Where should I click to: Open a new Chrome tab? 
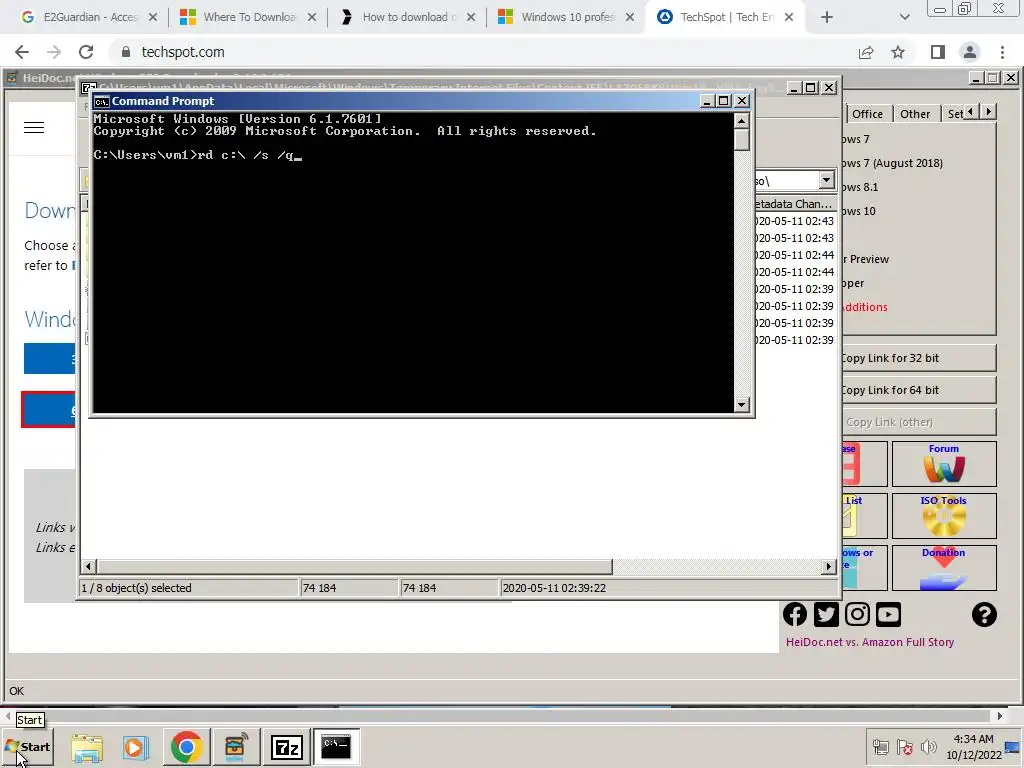(x=827, y=18)
